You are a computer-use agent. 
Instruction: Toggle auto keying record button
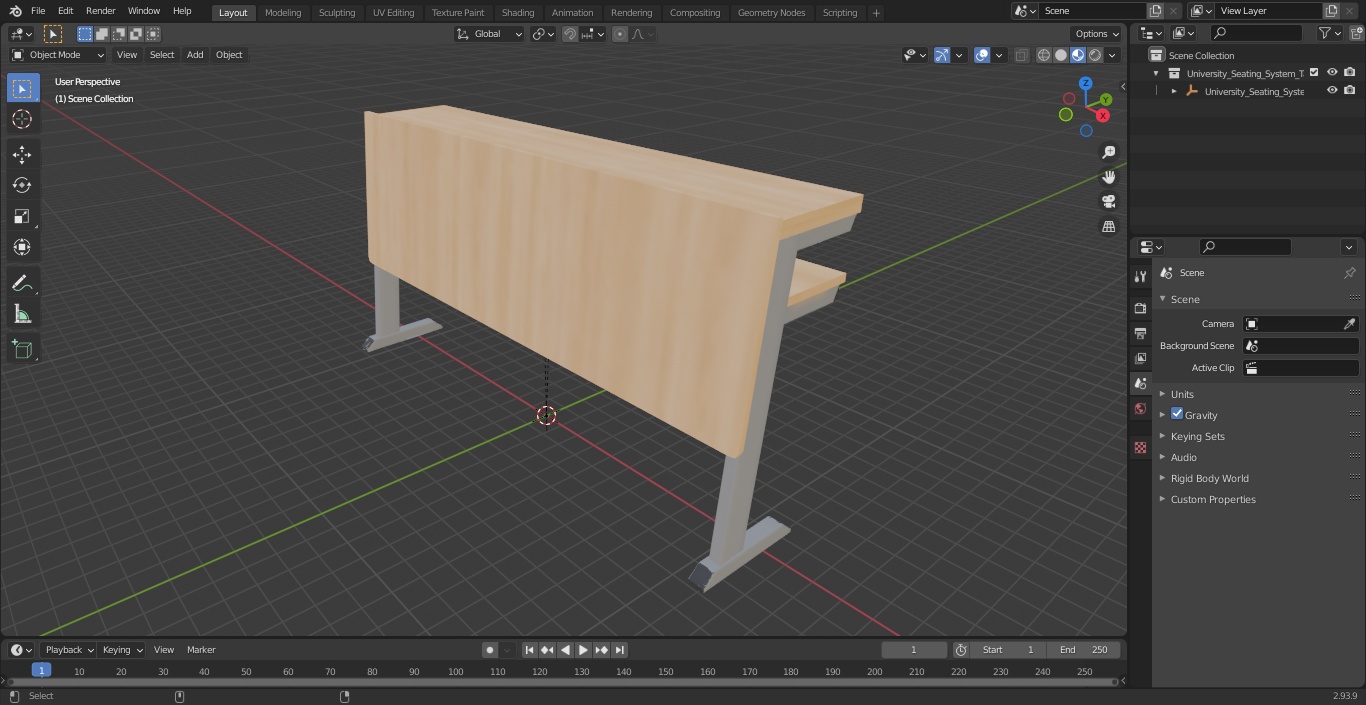point(490,650)
